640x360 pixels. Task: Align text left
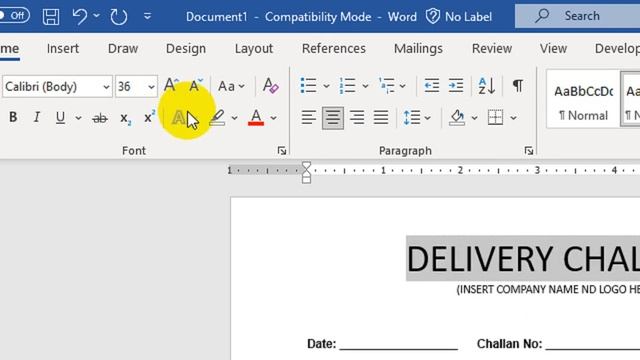[309, 118]
